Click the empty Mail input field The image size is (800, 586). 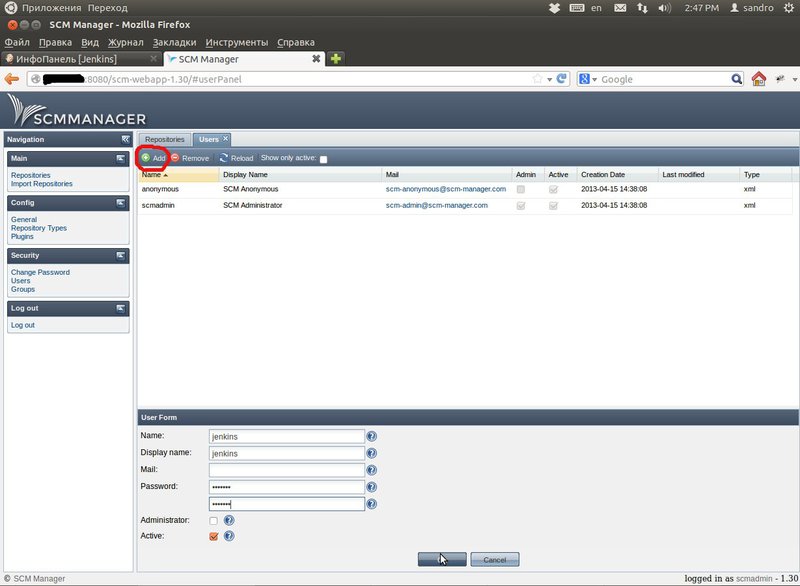(x=287, y=470)
